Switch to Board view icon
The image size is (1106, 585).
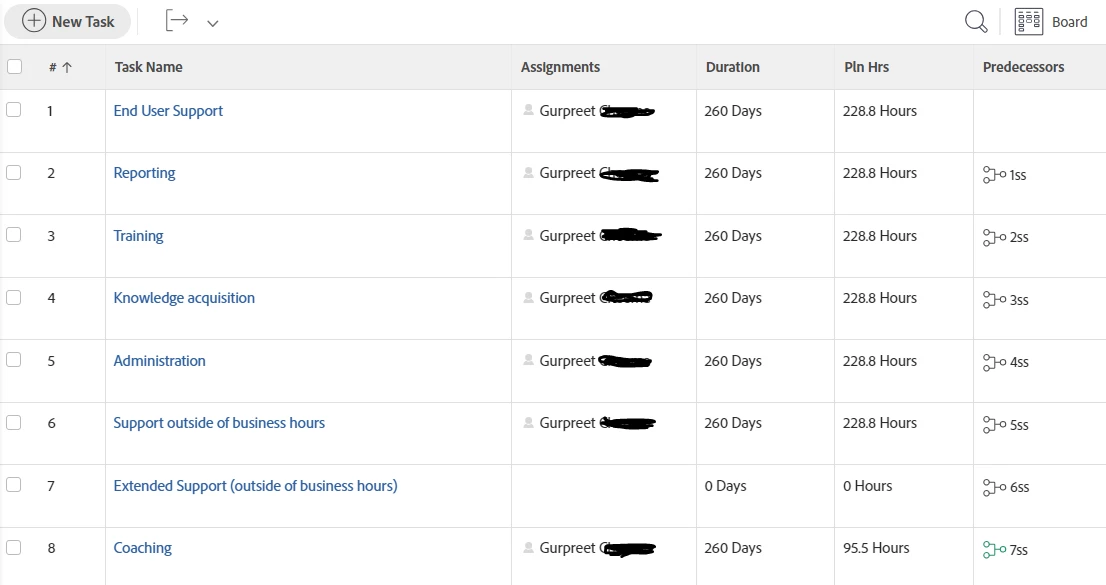click(x=1028, y=22)
